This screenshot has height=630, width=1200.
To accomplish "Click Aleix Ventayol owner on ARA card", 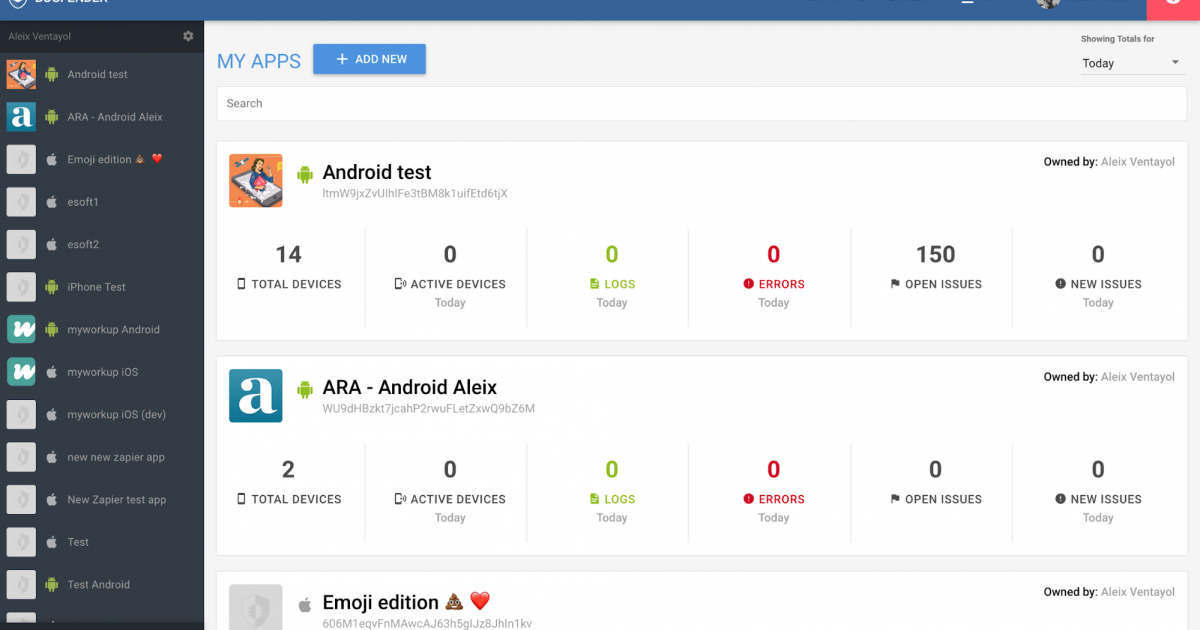I will [x=1138, y=377].
